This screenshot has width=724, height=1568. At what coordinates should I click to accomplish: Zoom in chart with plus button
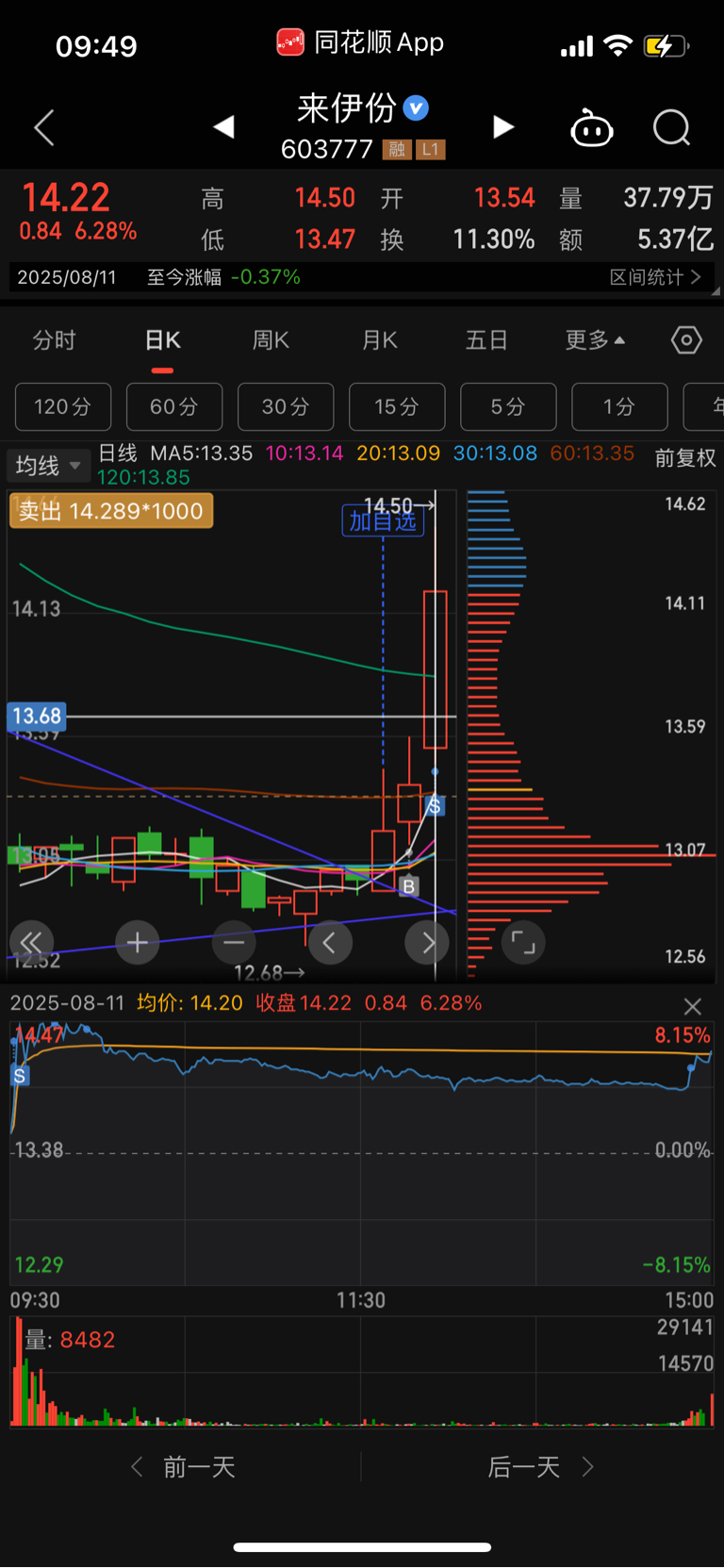(137, 942)
